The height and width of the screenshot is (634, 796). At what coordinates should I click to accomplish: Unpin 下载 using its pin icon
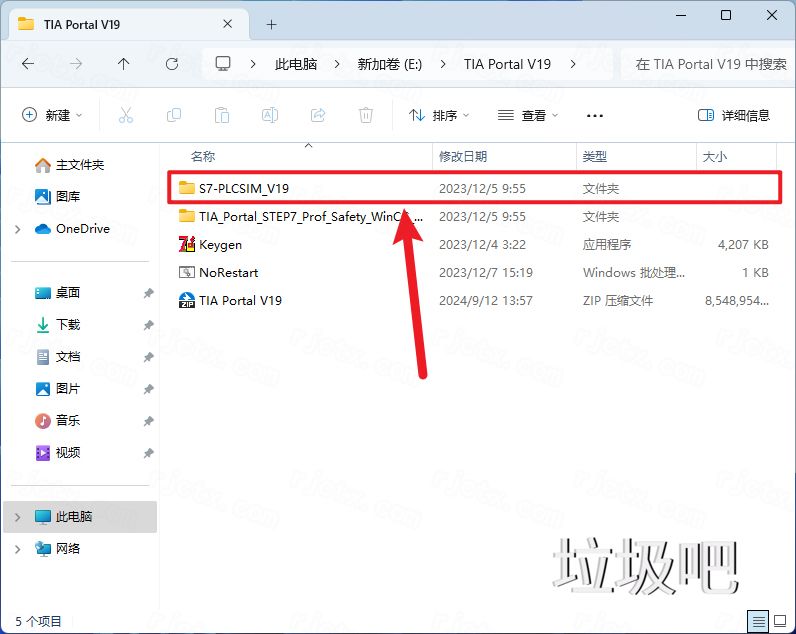coord(148,325)
